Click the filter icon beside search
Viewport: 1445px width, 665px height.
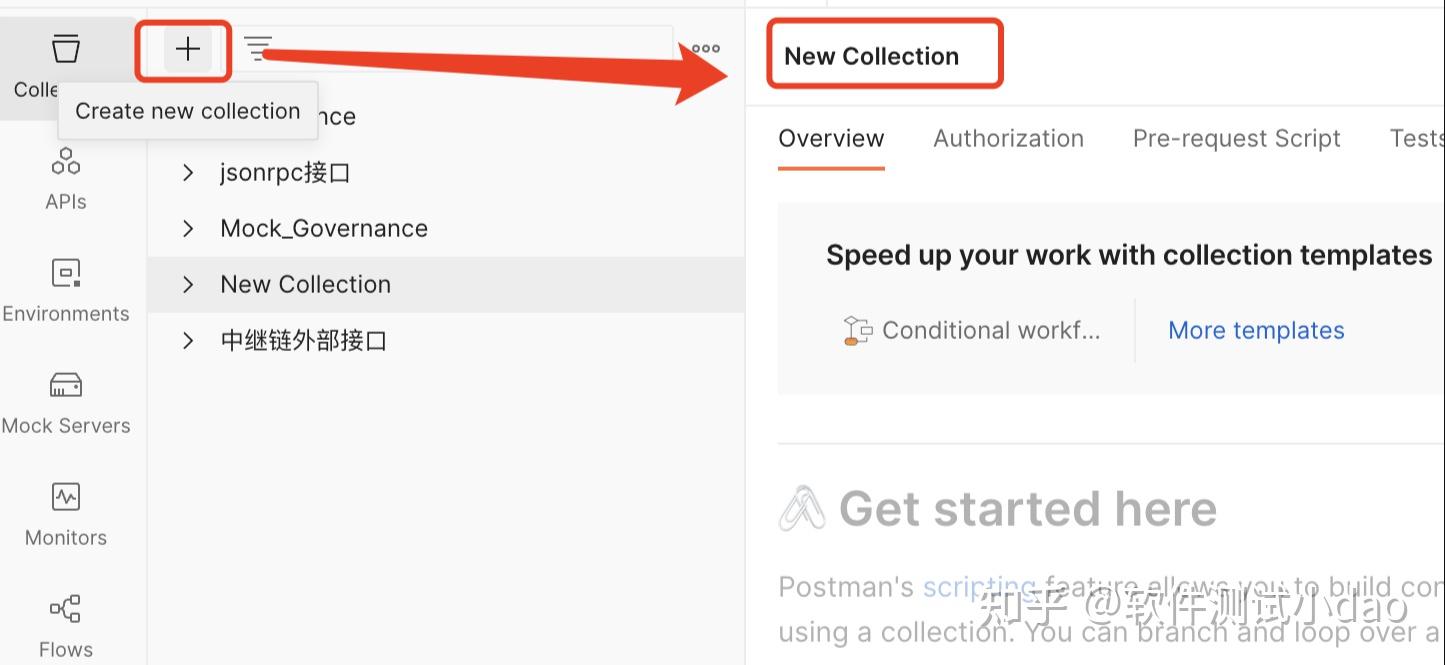click(258, 47)
